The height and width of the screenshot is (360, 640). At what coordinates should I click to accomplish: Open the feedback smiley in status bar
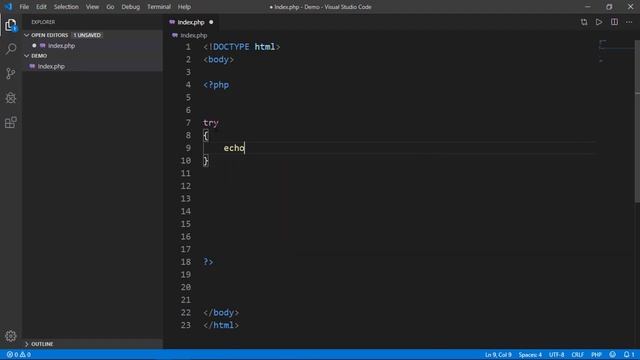[x=613, y=354]
